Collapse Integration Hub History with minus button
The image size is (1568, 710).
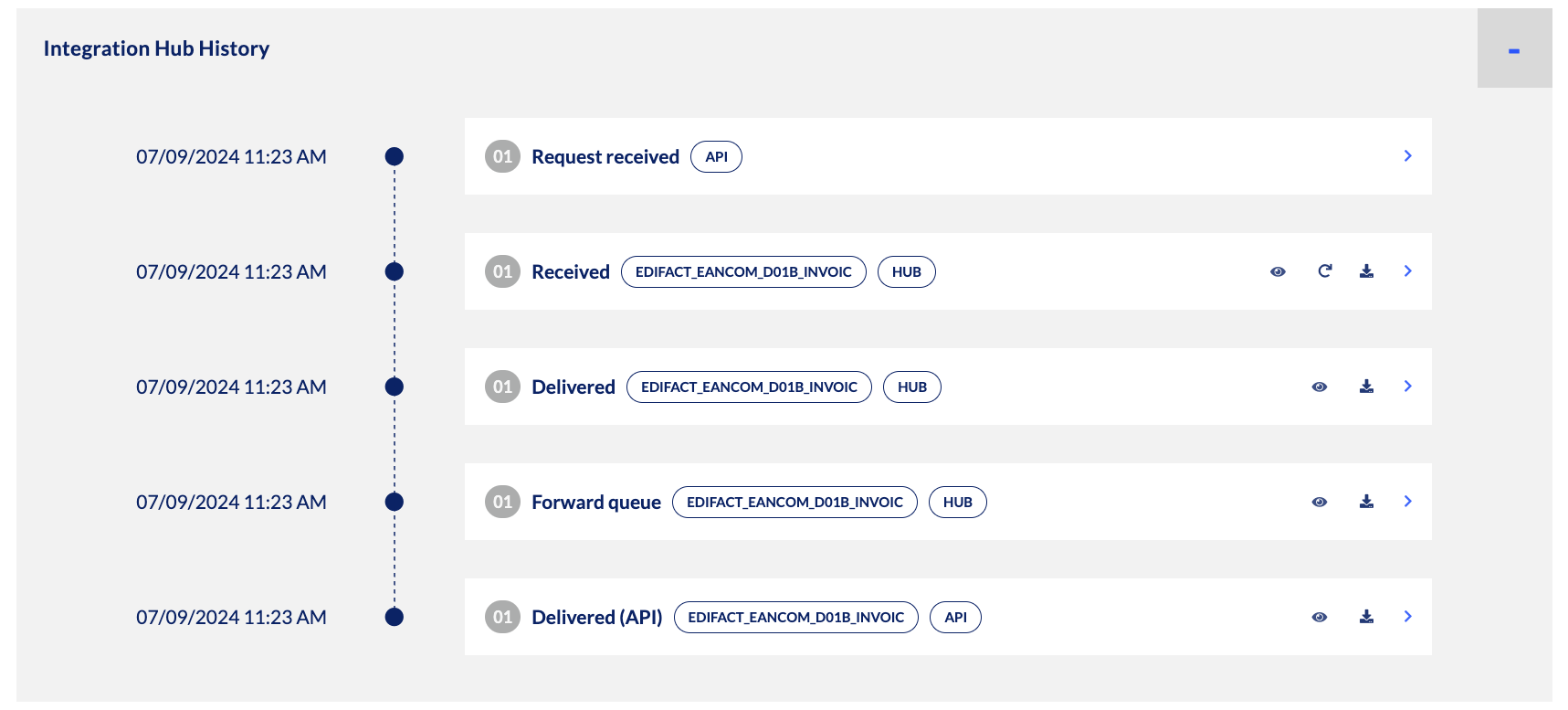tap(1514, 48)
